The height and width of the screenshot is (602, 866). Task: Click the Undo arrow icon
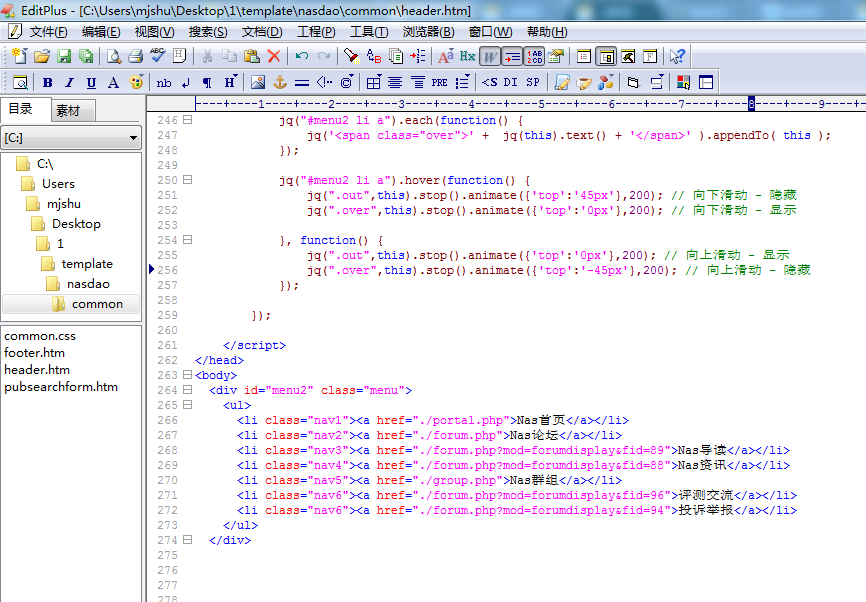pos(302,56)
